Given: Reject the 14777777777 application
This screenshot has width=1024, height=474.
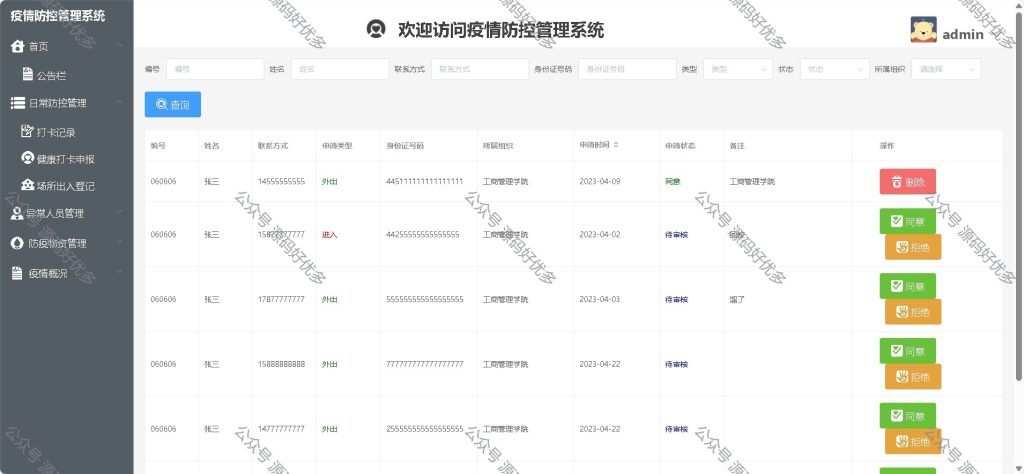Looking at the screenshot, I should pos(913,442).
